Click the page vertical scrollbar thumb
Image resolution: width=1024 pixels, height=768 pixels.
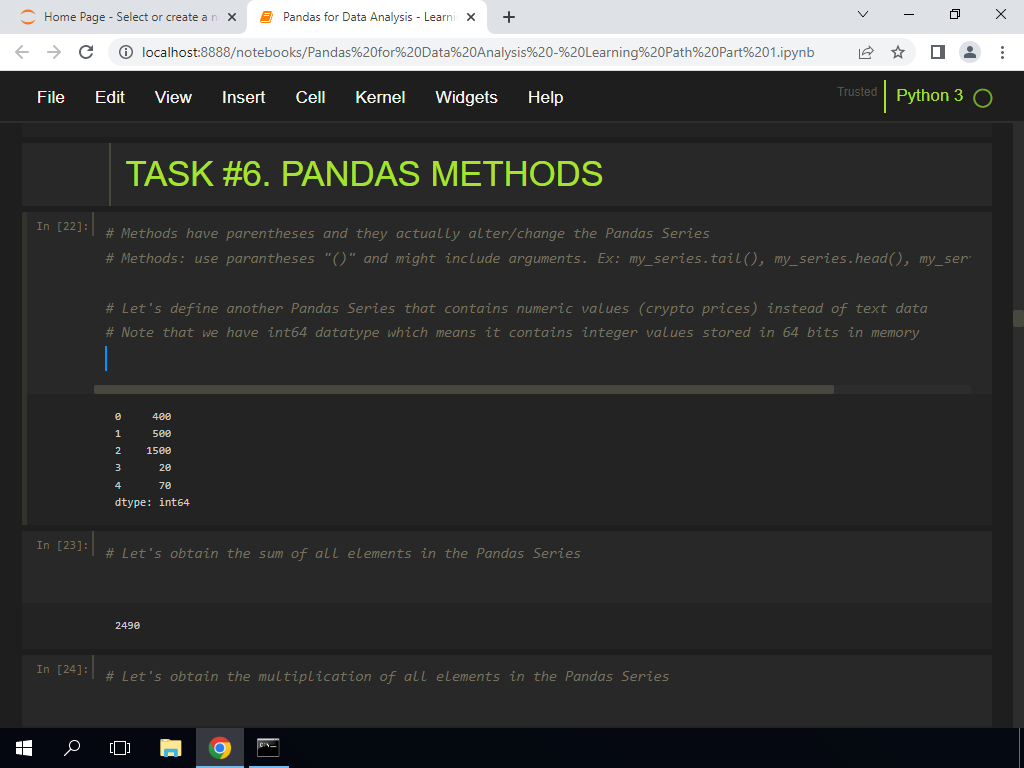pos(1018,318)
